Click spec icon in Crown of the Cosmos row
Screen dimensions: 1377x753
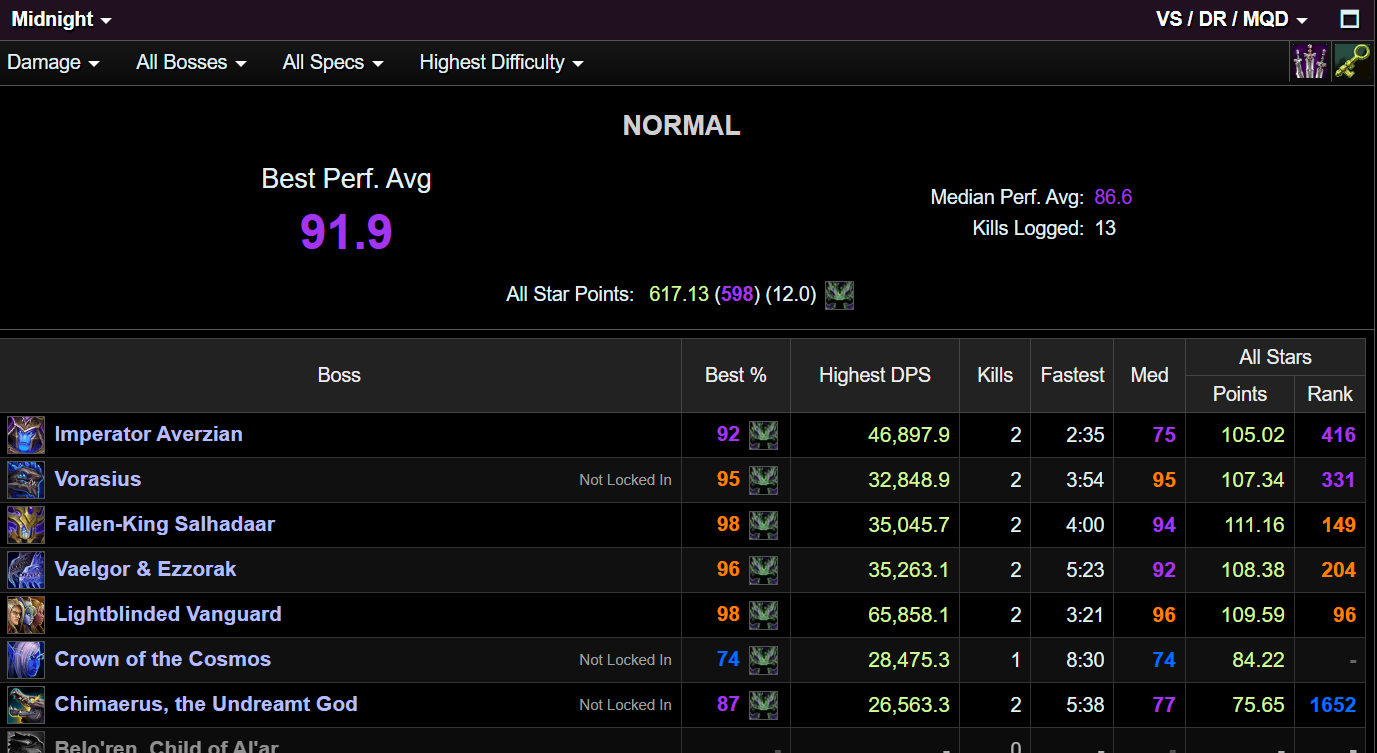coord(763,660)
